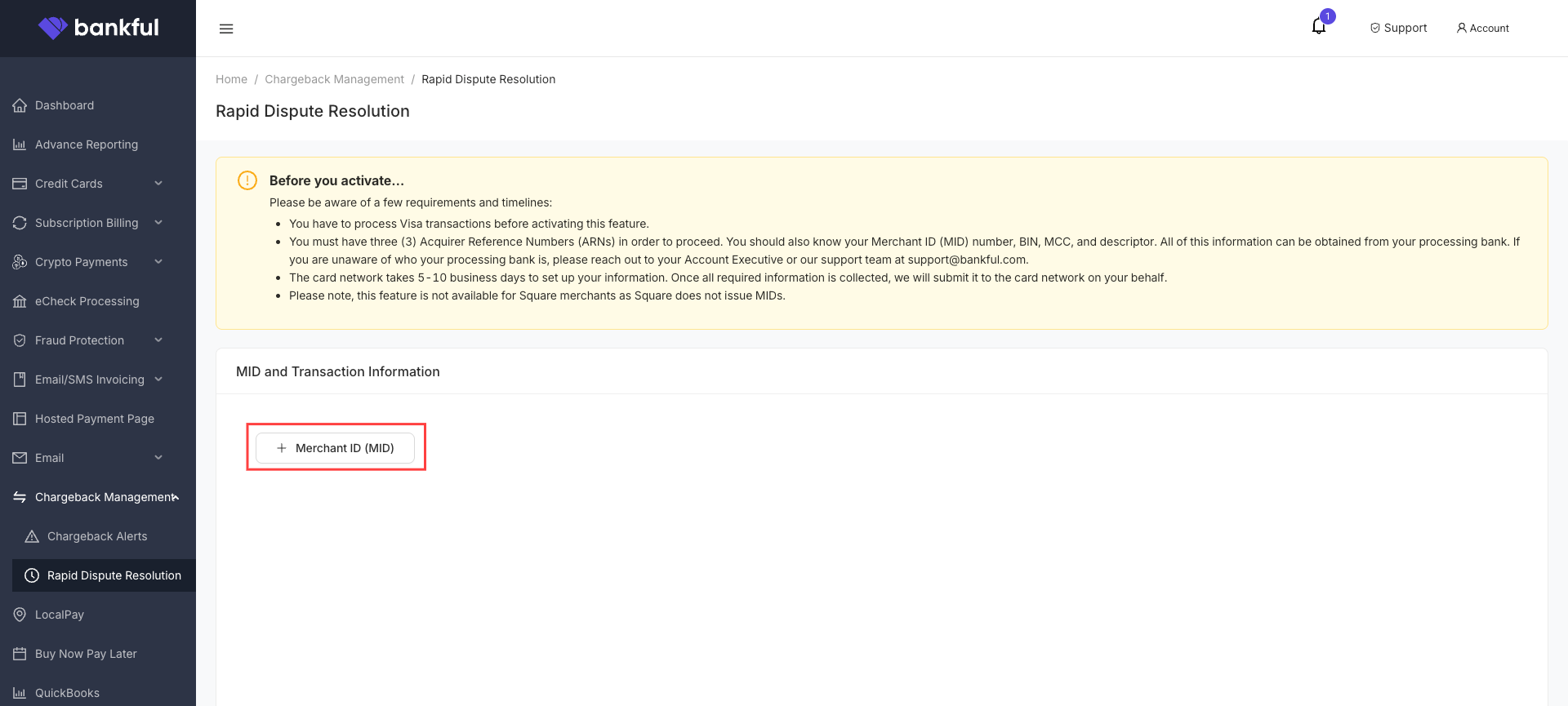Click the bankful logo
This screenshot has width=1568, height=706.
click(98, 28)
